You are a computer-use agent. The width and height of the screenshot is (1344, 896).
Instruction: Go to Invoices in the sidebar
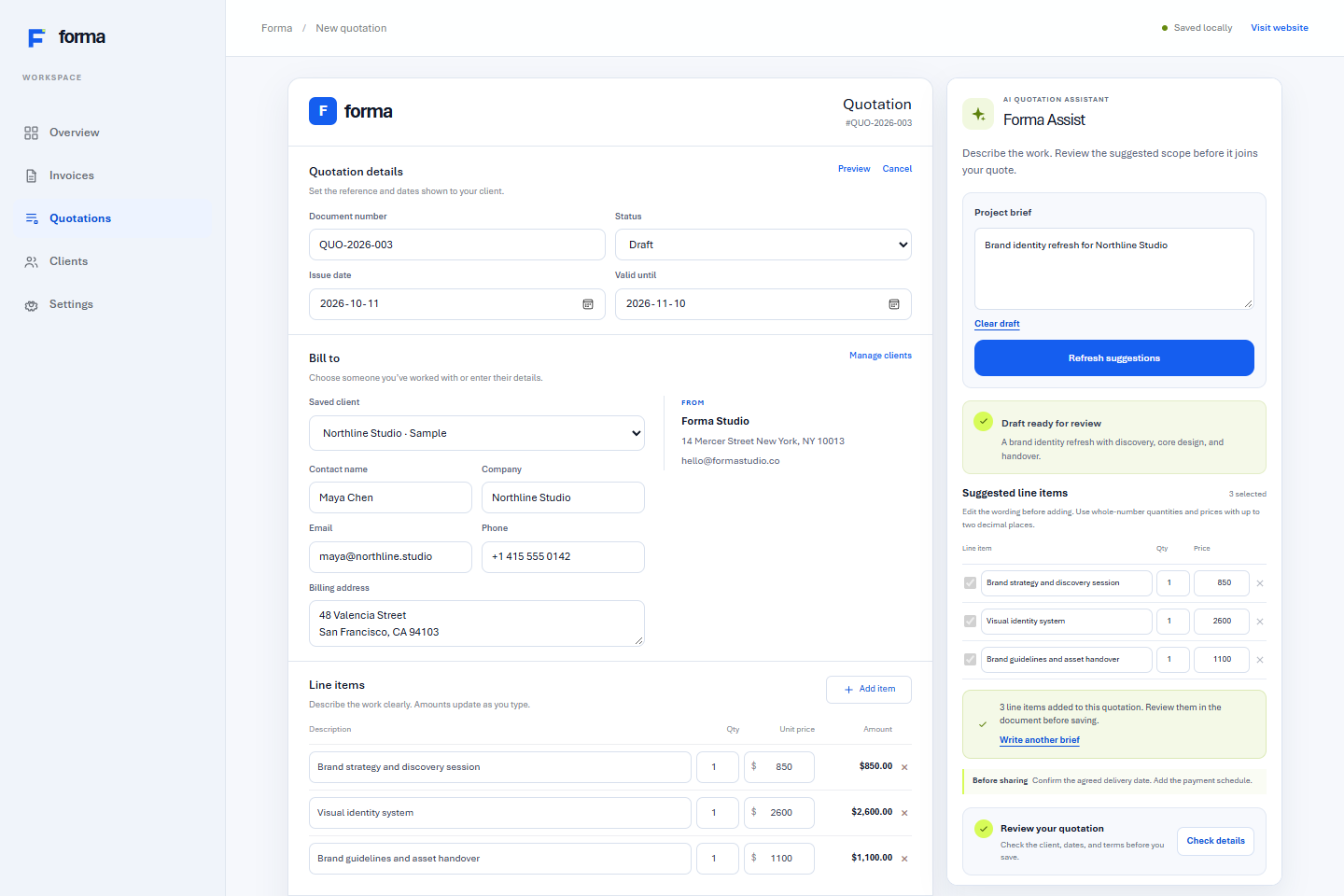pyautogui.click(x=113, y=175)
